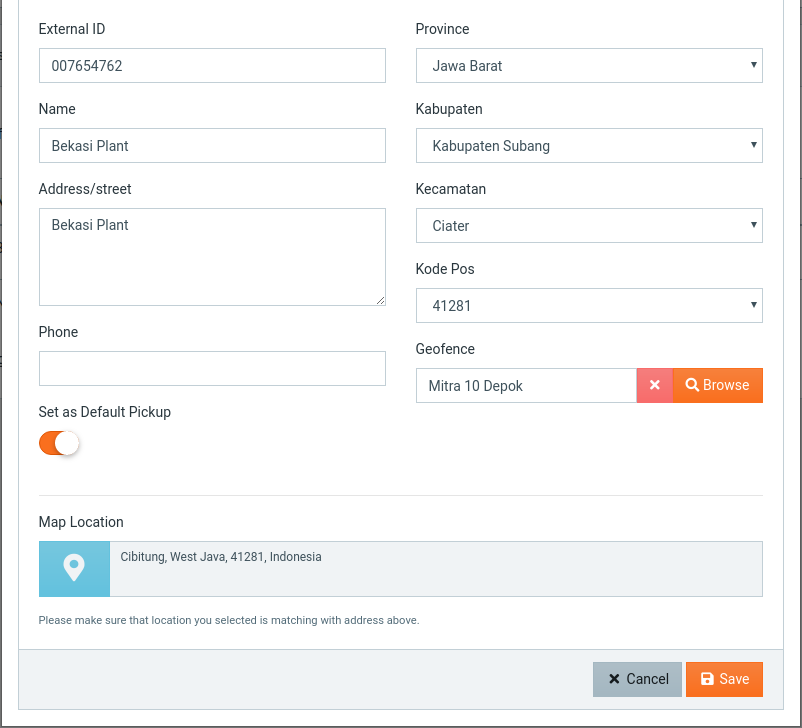Click the map pin location icon
The image size is (802, 728).
[x=74, y=568]
